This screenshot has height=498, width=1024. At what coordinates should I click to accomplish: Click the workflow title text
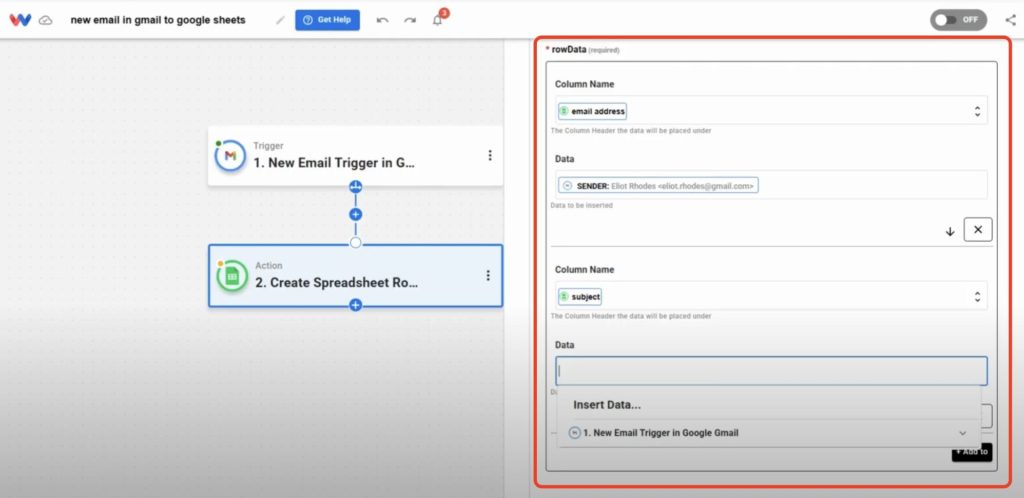pos(158,20)
